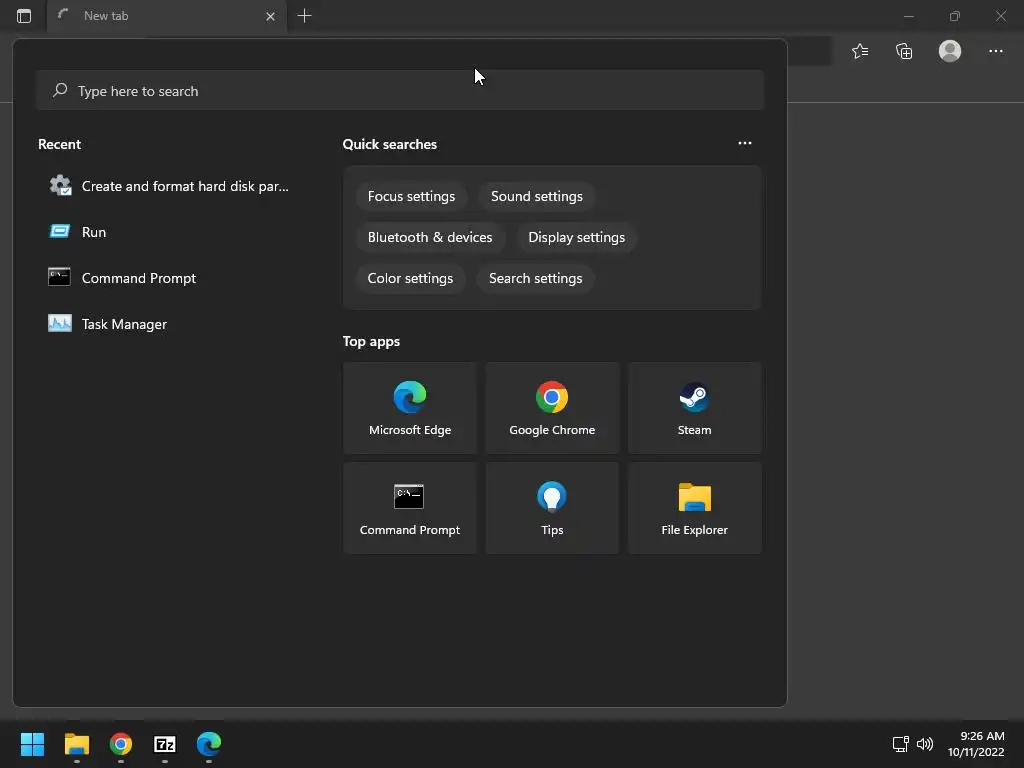This screenshot has height=768, width=1024.
Task: Switch to Microsoft Edge on taskbar
Action: click(x=209, y=744)
